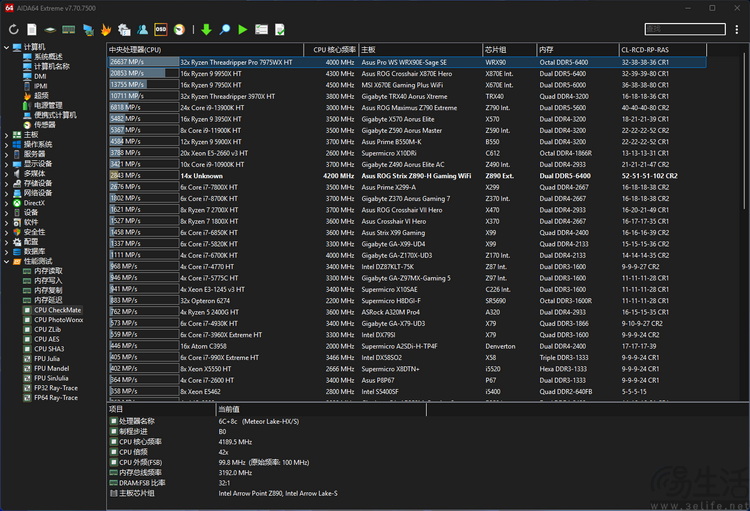Viewport: 750px width, 511px height.
Task: Sort by 中央处理器(CPU) column header
Action: tap(205, 50)
